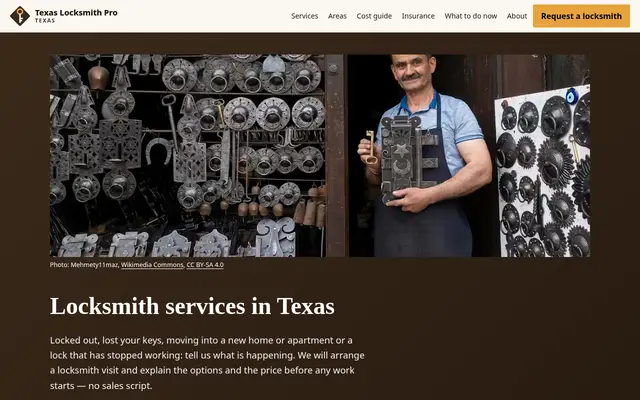The image size is (640, 400).
Task: Open the What to do now page
Action: (x=471, y=16)
